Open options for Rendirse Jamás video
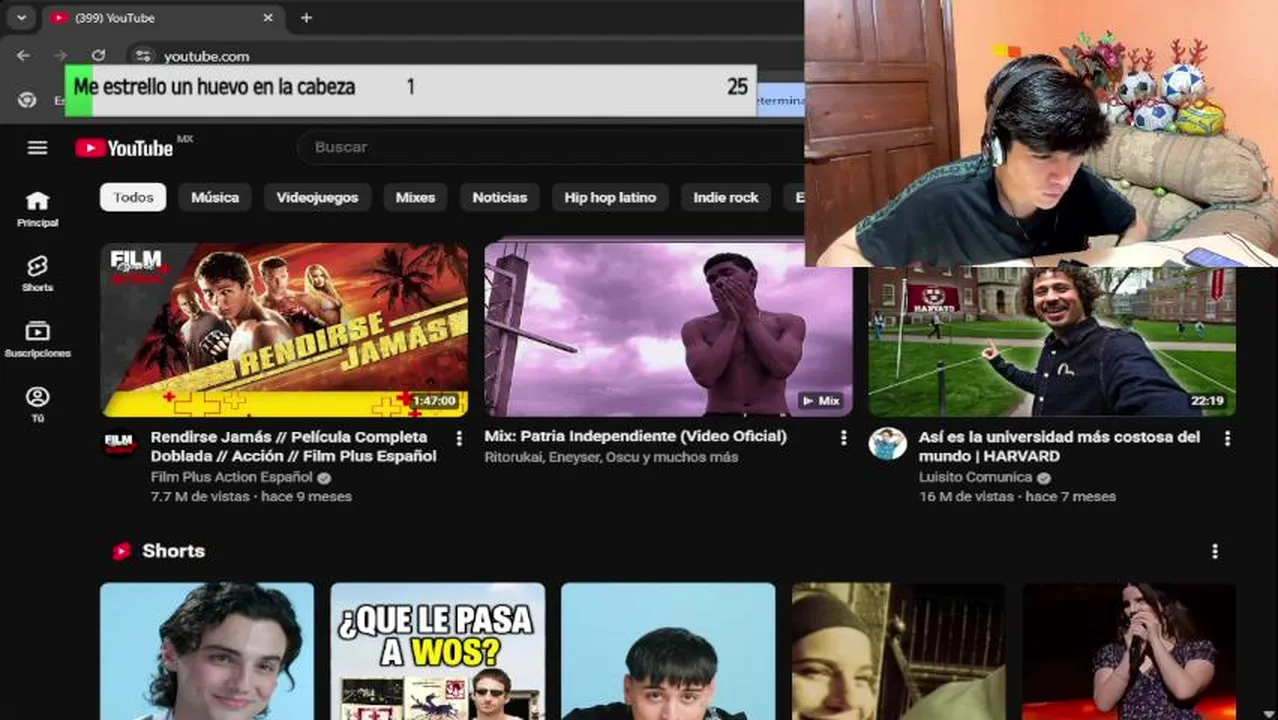The width and height of the screenshot is (1278, 720). pos(459,438)
